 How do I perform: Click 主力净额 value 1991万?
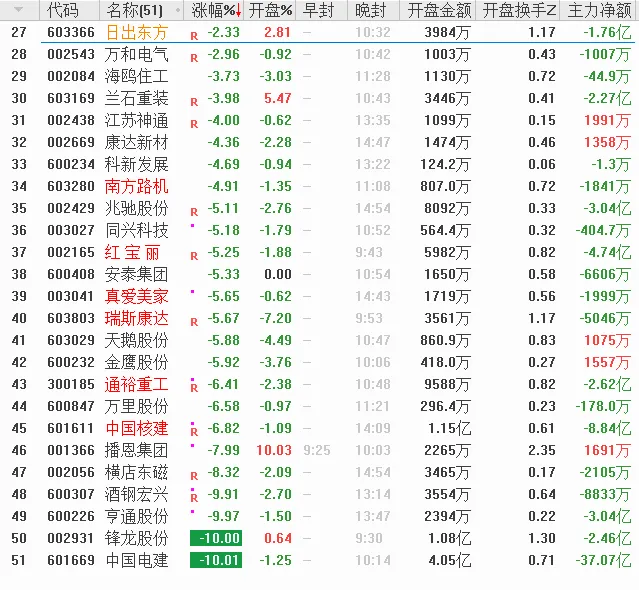(607, 120)
